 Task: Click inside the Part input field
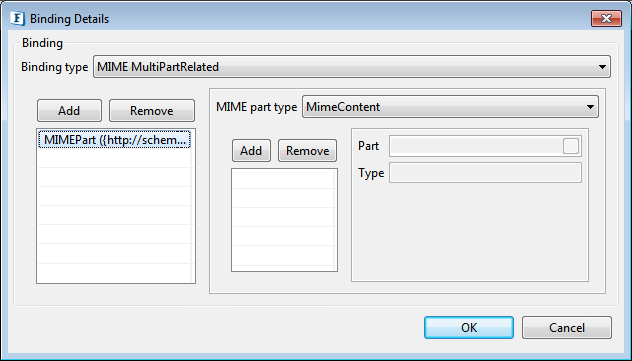click(476, 146)
